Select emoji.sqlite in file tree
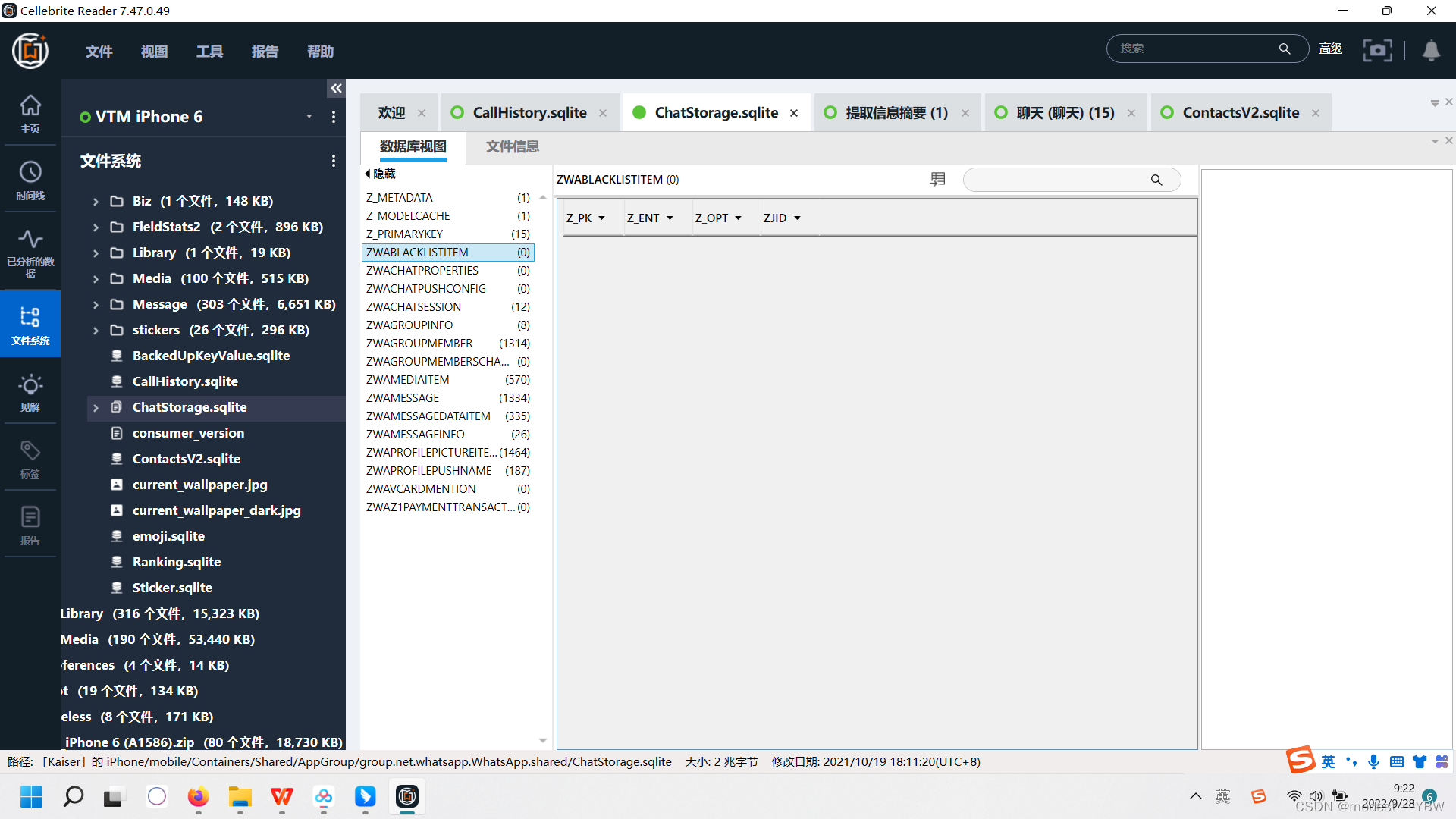The width and height of the screenshot is (1456, 819). pyautogui.click(x=168, y=536)
